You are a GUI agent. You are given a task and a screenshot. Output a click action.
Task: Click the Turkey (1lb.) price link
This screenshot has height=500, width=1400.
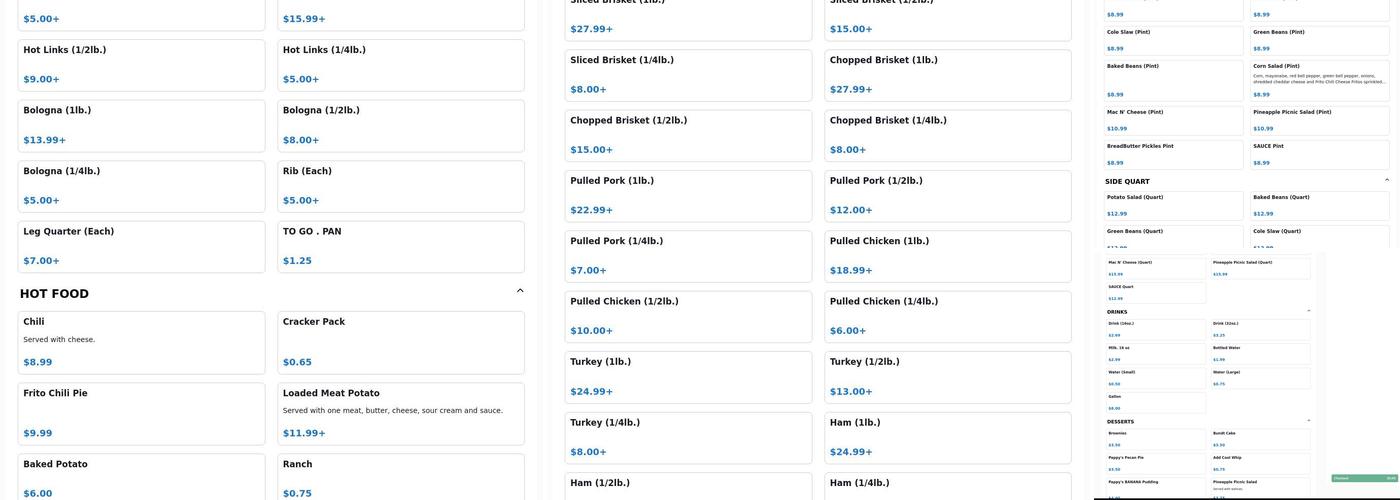point(591,391)
